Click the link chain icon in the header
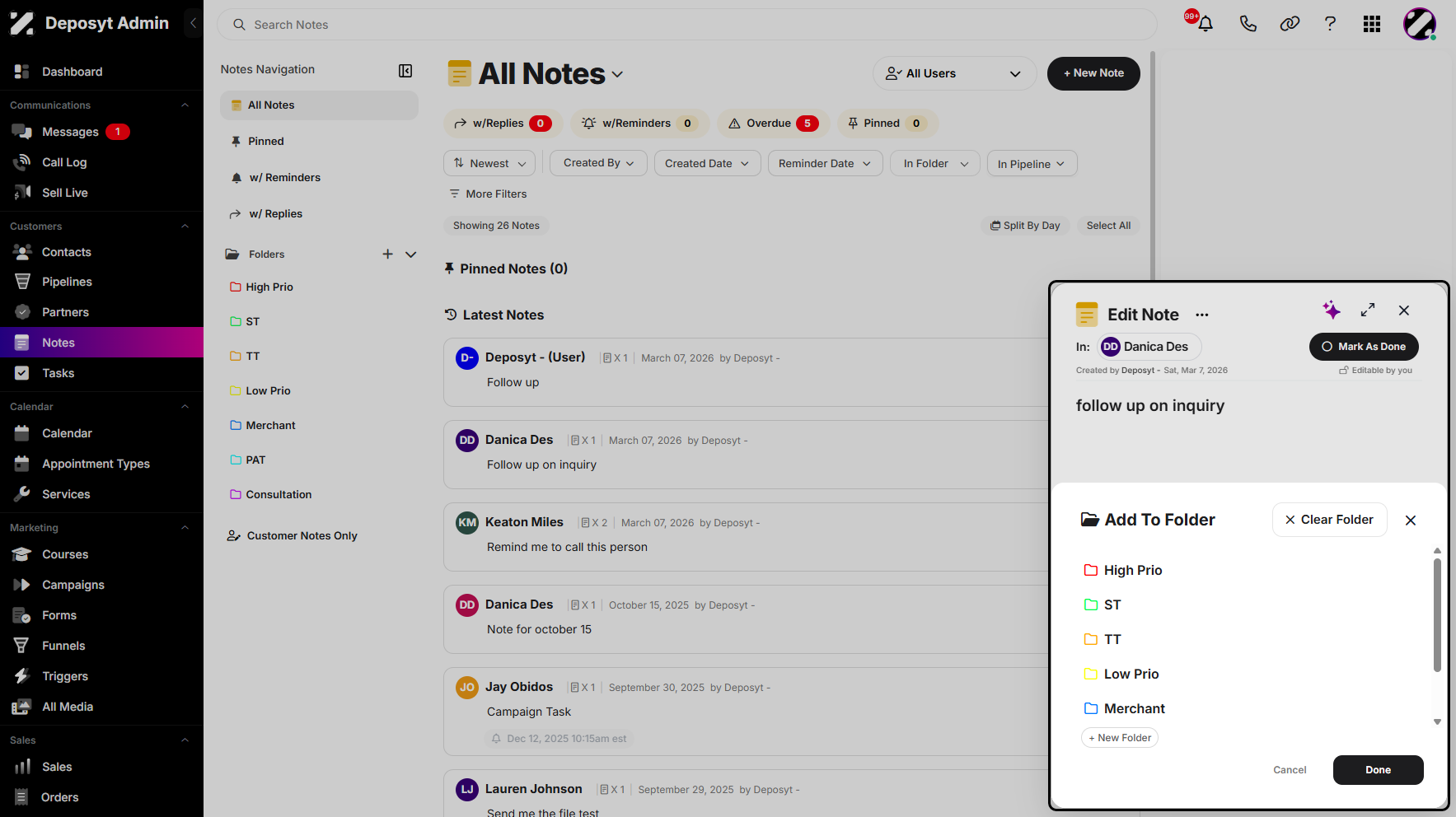 1290,24
